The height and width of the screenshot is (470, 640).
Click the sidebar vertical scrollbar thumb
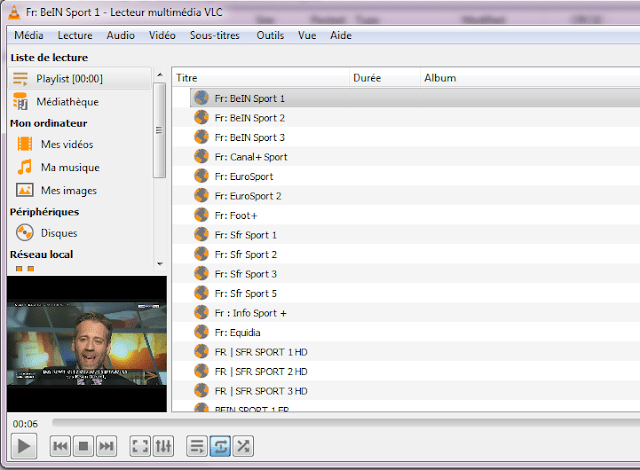click(x=160, y=130)
